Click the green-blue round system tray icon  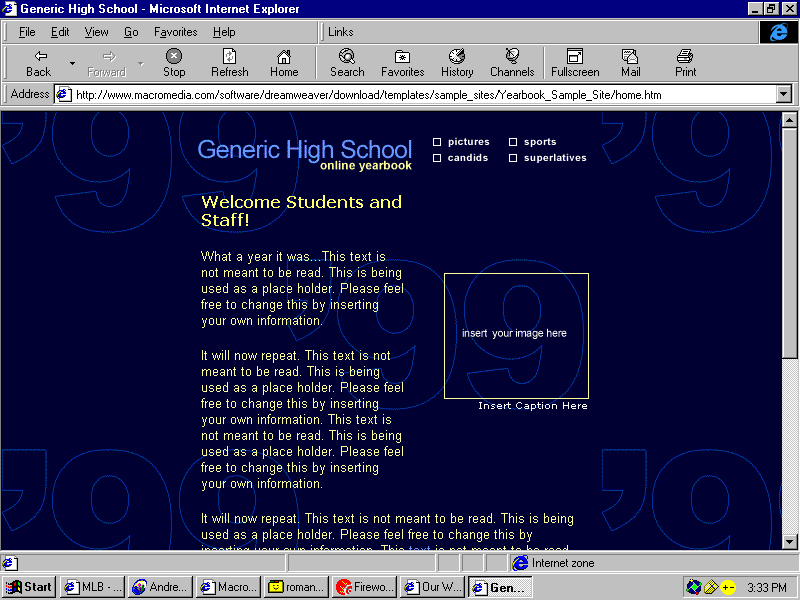pos(693,587)
